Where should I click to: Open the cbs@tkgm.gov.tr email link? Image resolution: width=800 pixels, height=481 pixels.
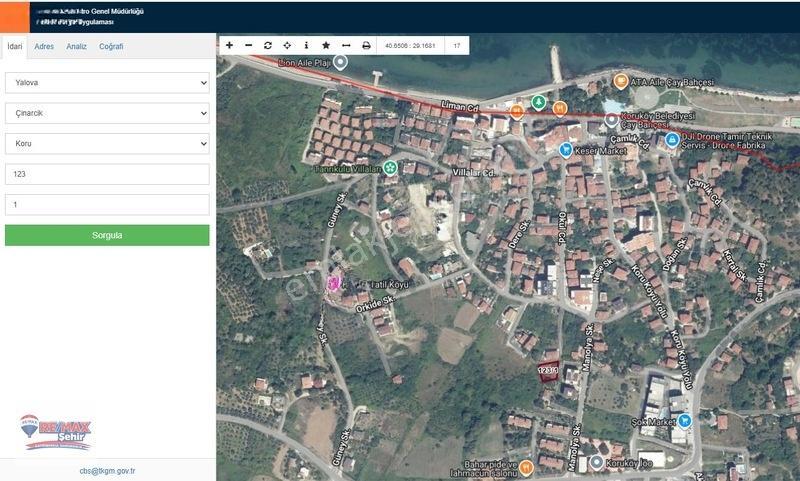click(107, 471)
